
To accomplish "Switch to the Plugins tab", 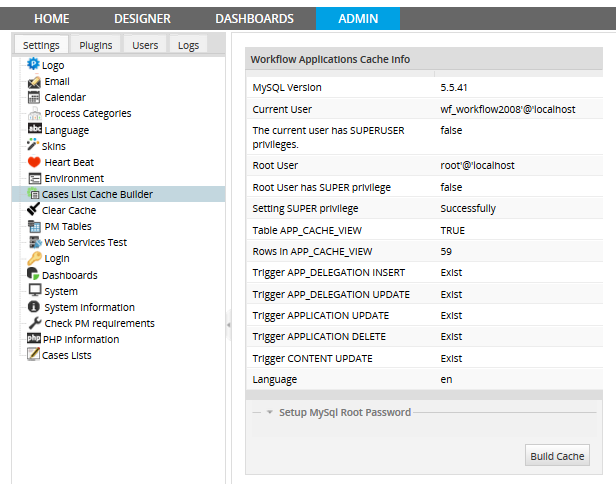I will click(x=96, y=45).
